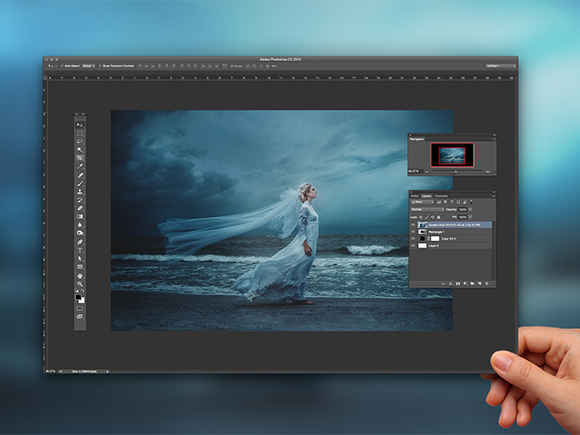Viewport: 580px width, 435px height.
Task: Open the Group dropdown in options bar
Action: point(88,66)
